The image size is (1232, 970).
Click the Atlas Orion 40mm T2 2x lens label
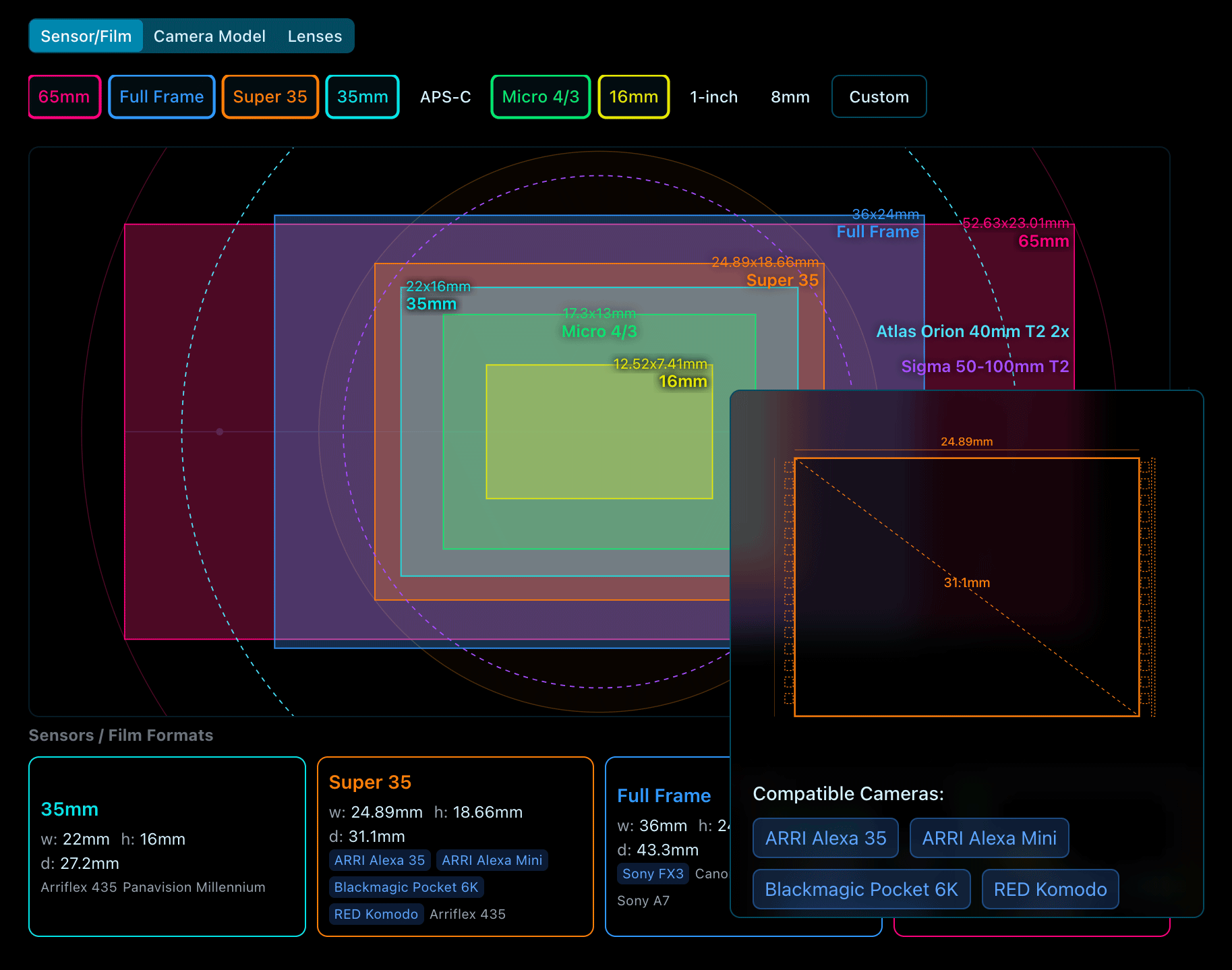point(972,331)
